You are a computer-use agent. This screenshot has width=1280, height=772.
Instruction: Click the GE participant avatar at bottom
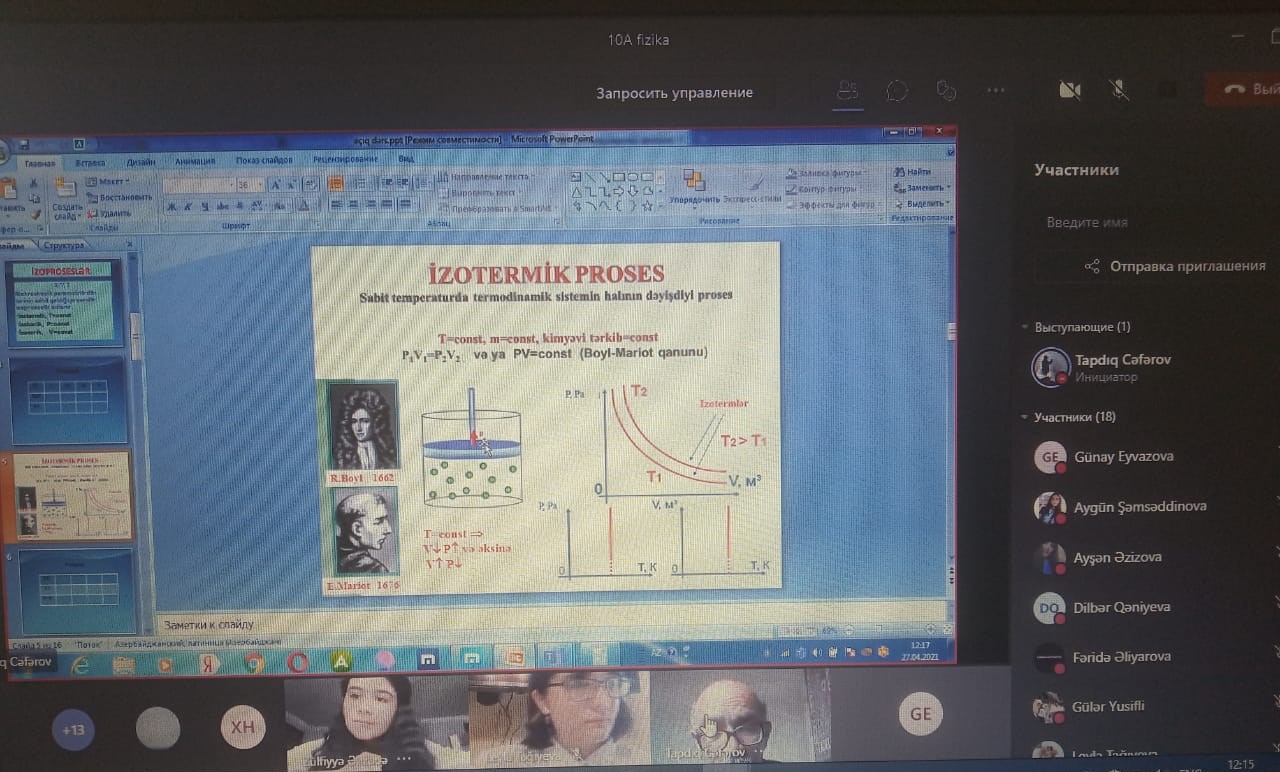click(x=920, y=714)
